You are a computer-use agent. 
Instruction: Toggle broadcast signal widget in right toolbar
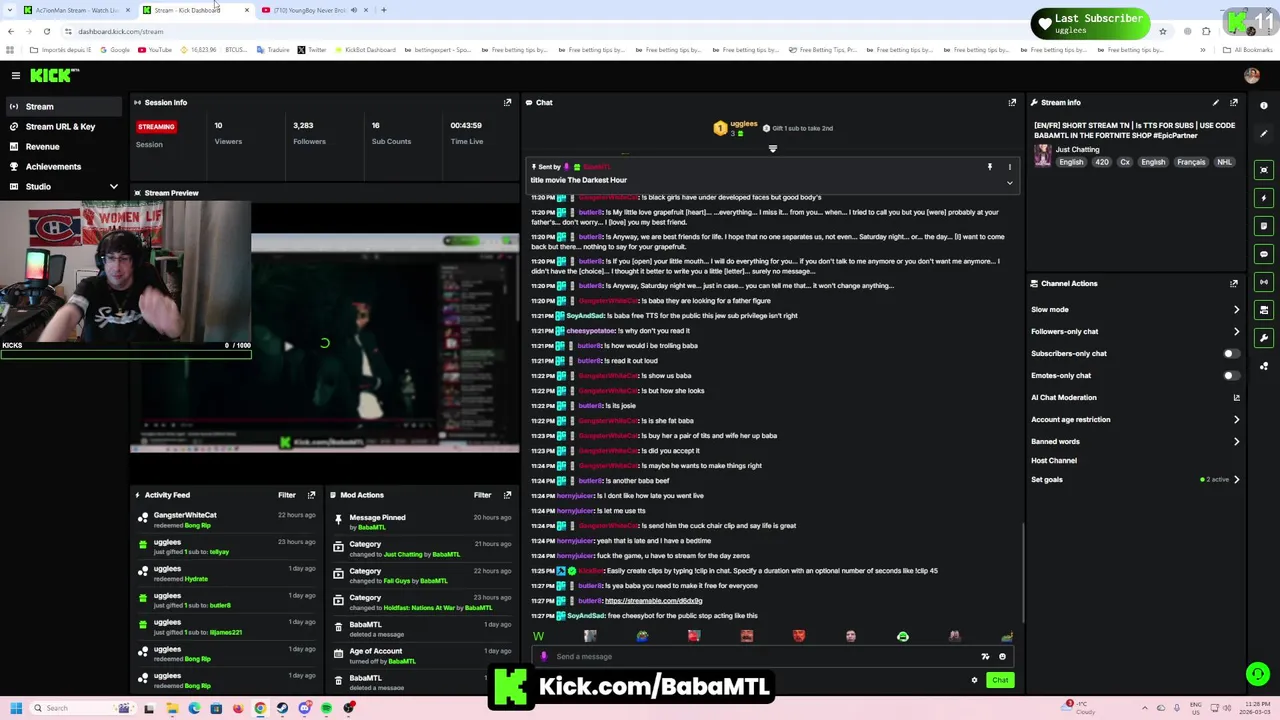(x=1264, y=282)
